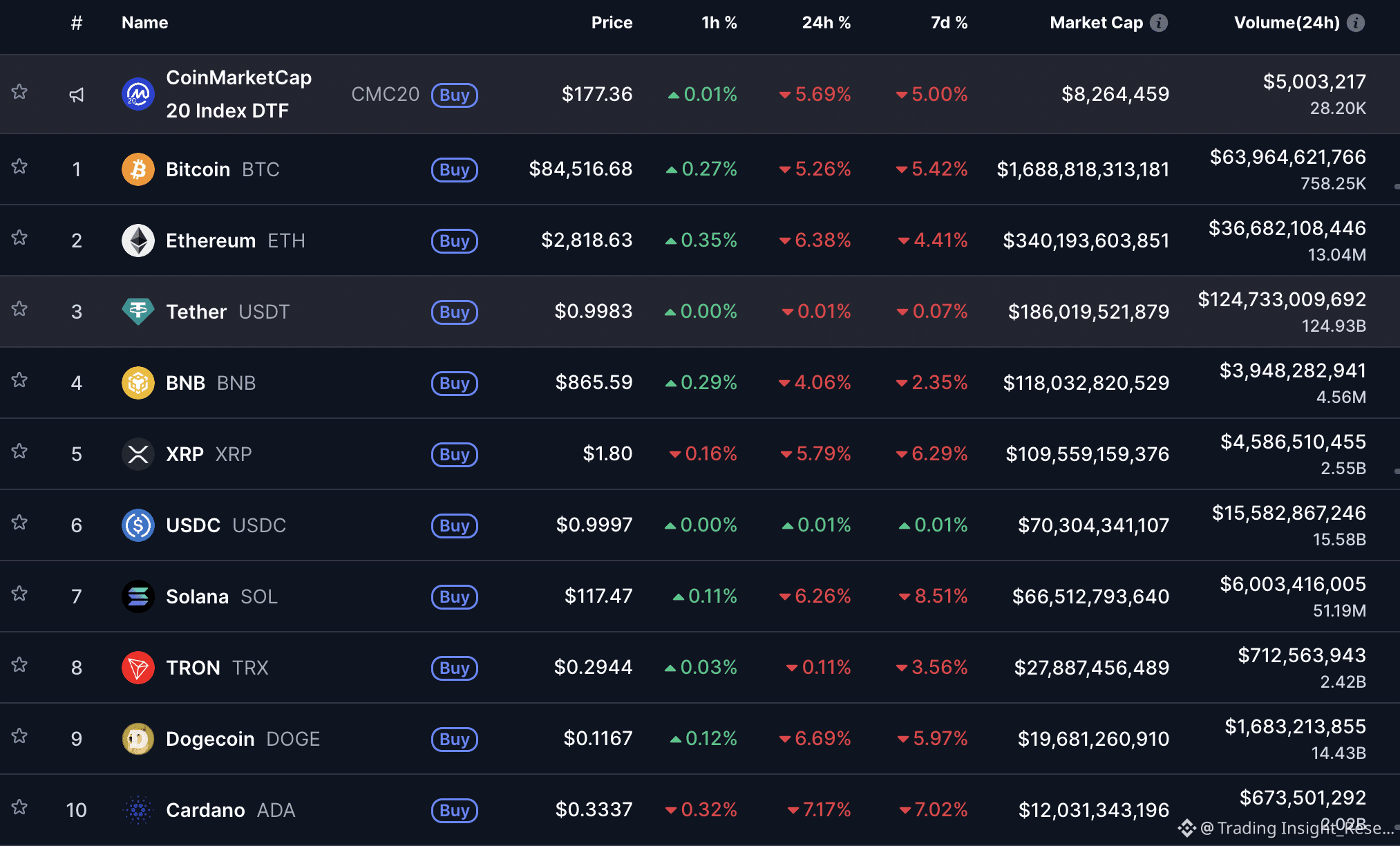The width and height of the screenshot is (1400, 846).
Task: Sort table by Price column header
Action: [612, 23]
